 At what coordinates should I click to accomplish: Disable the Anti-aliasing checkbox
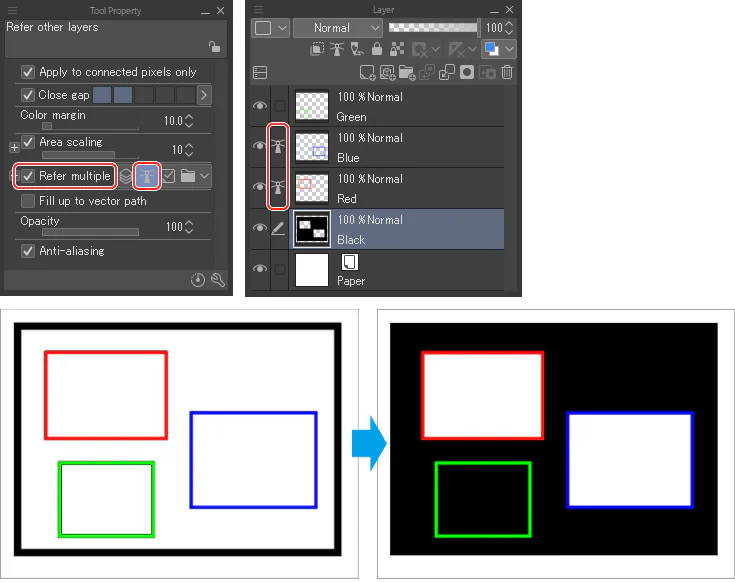[28, 251]
